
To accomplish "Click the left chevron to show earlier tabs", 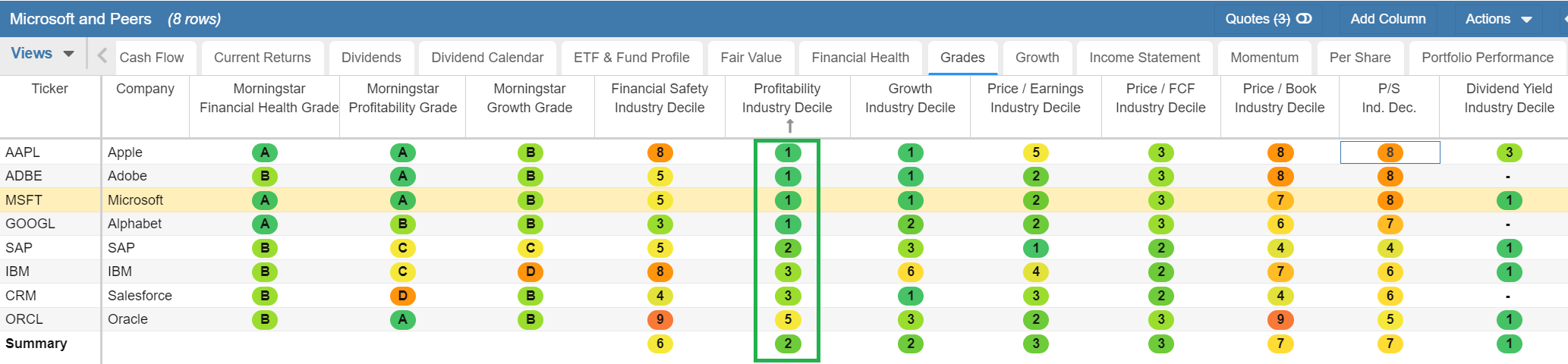I will click(102, 55).
